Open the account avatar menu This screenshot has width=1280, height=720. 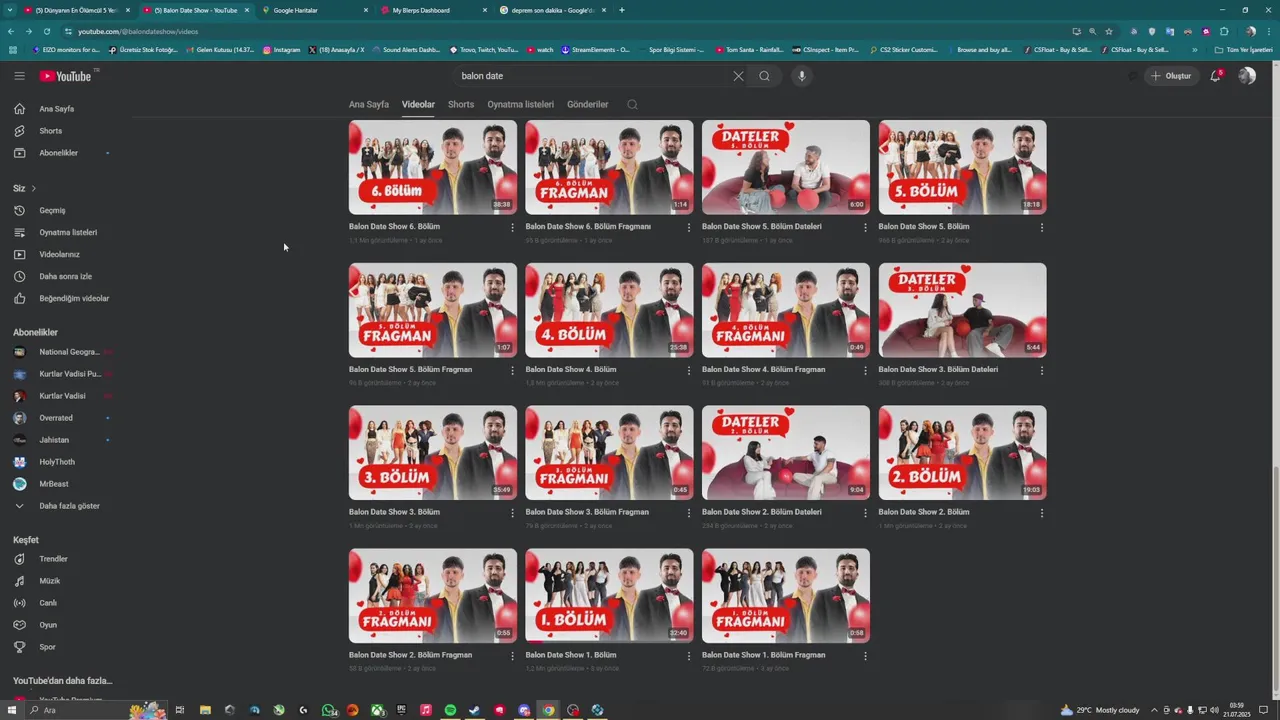[1247, 76]
